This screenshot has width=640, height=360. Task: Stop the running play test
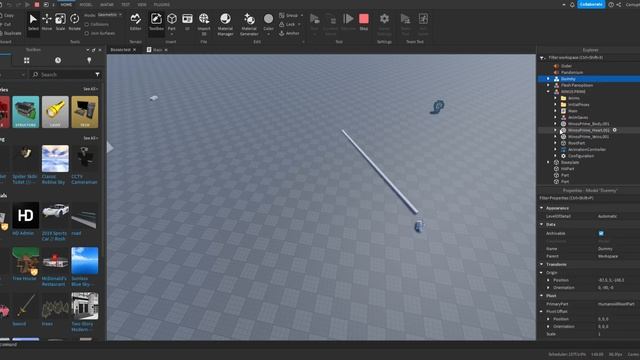click(x=364, y=22)
